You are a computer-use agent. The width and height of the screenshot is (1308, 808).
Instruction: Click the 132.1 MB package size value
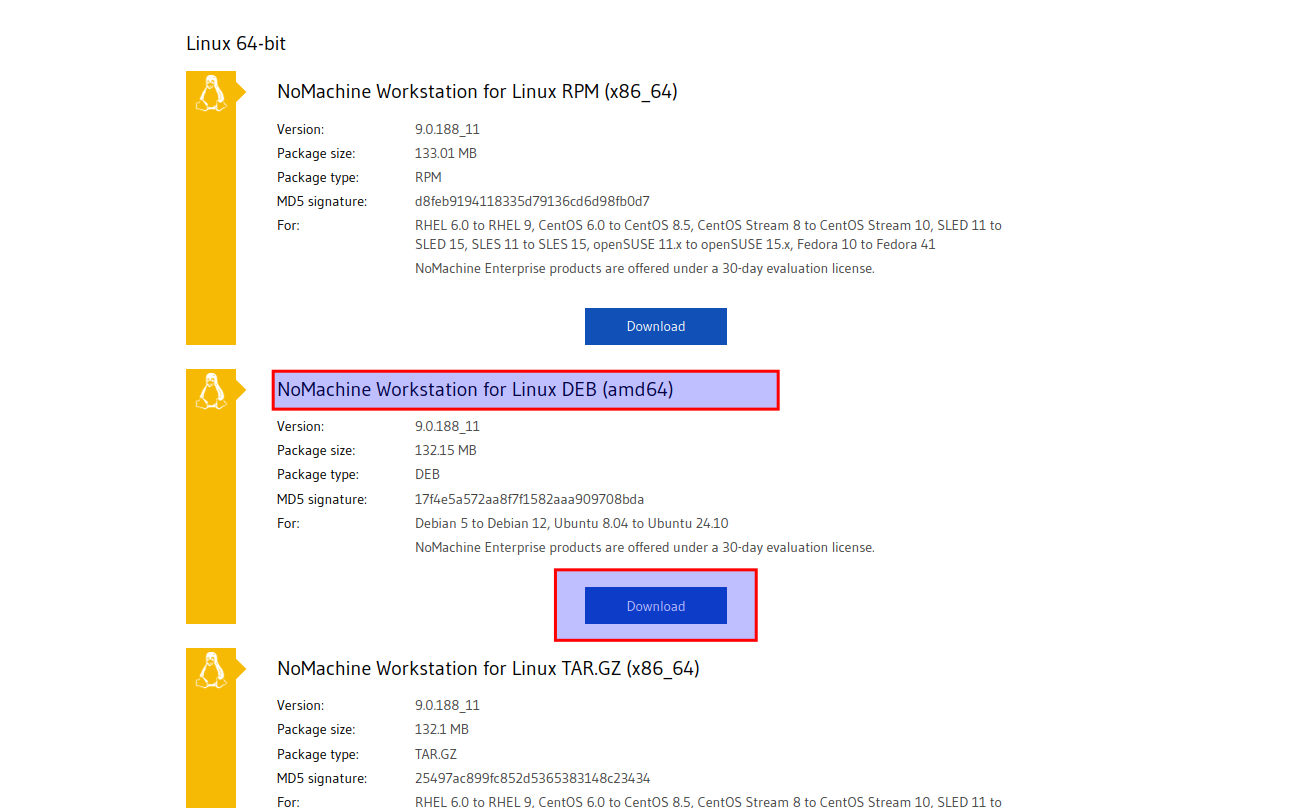441,730
